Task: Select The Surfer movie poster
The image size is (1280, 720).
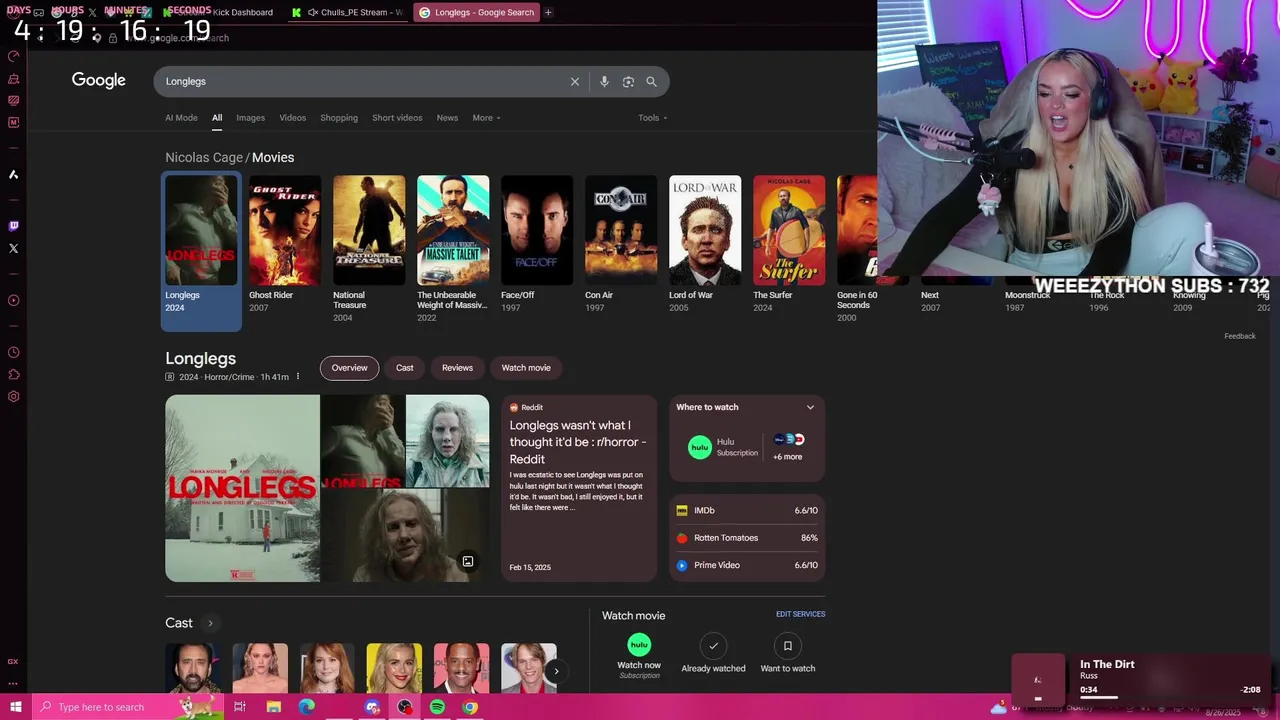Action: point(789,231)
